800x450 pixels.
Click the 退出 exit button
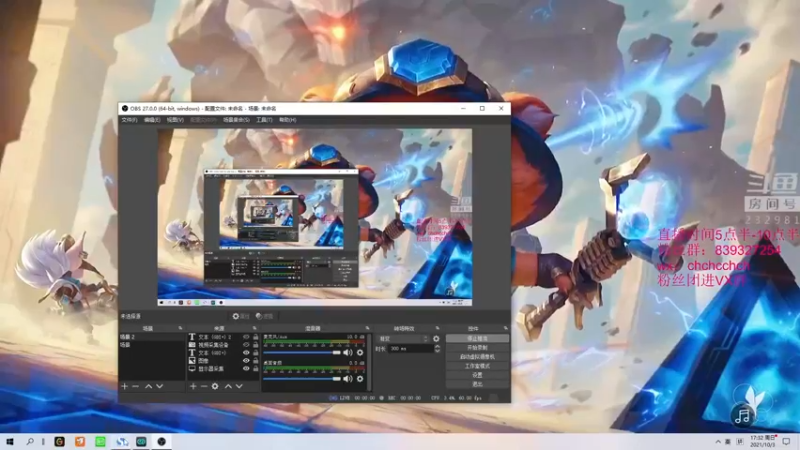point(477,384)
